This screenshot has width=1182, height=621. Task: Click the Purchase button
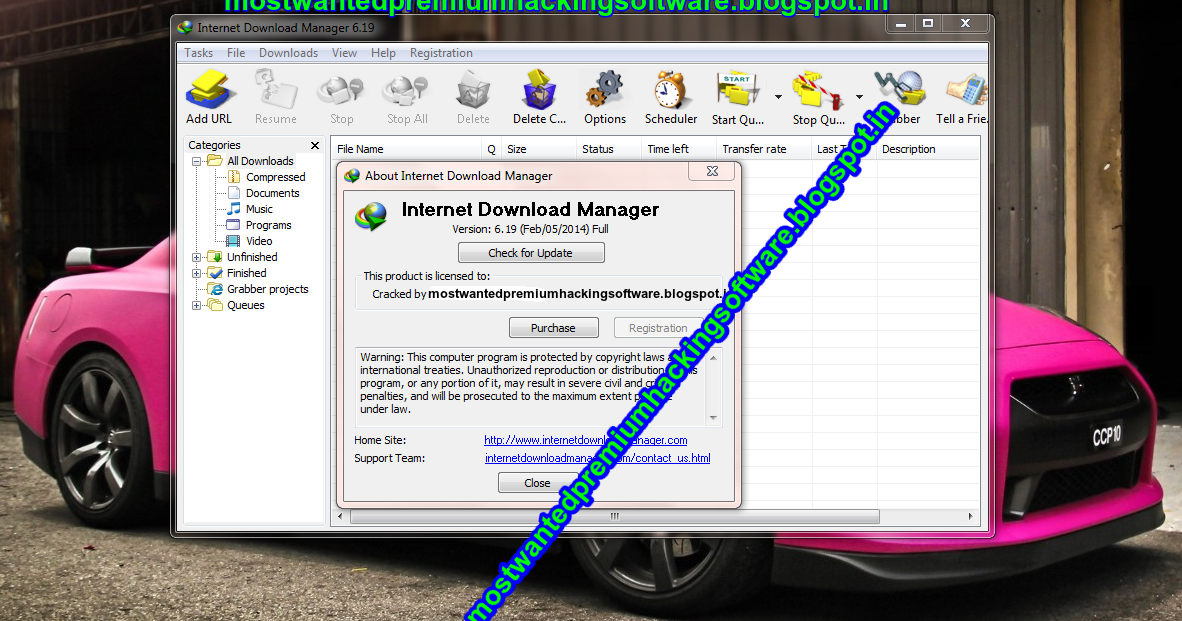[553, 328]
